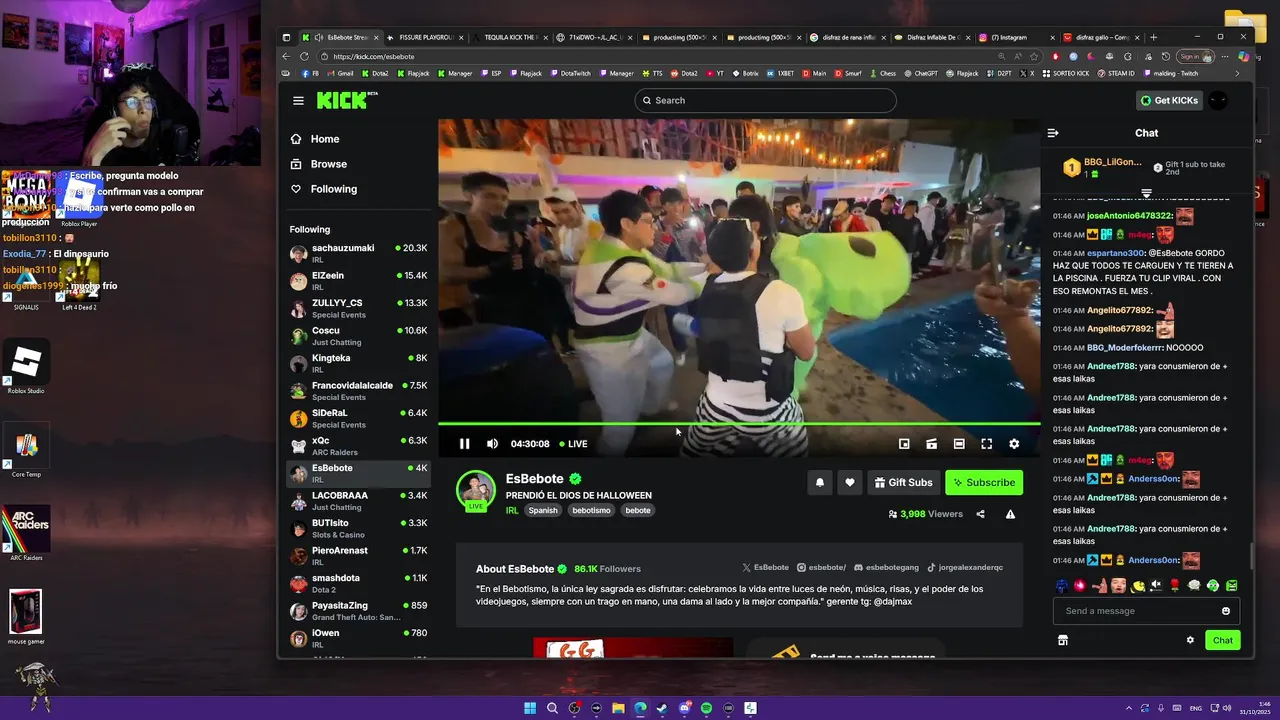Open Browse in Kick sidebar
This screenshot has height=720, width=1280.
pos(329,164)
